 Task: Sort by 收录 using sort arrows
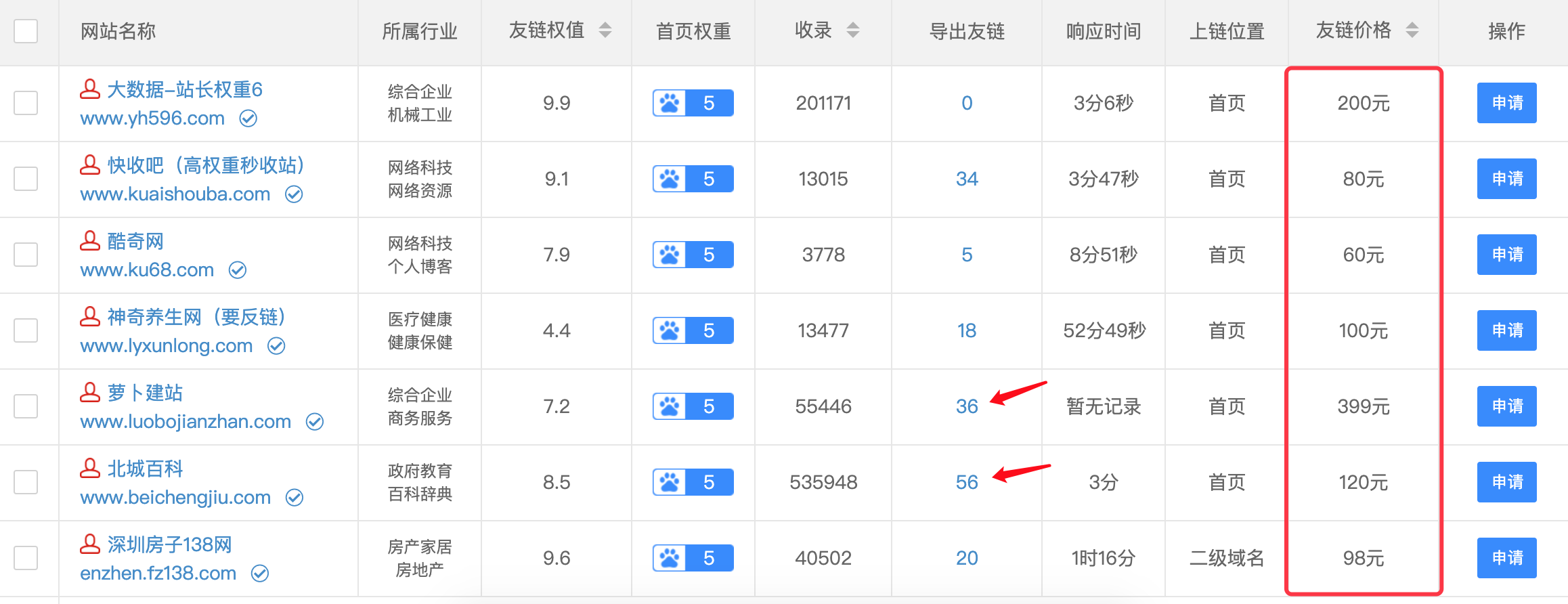point(853,30)
